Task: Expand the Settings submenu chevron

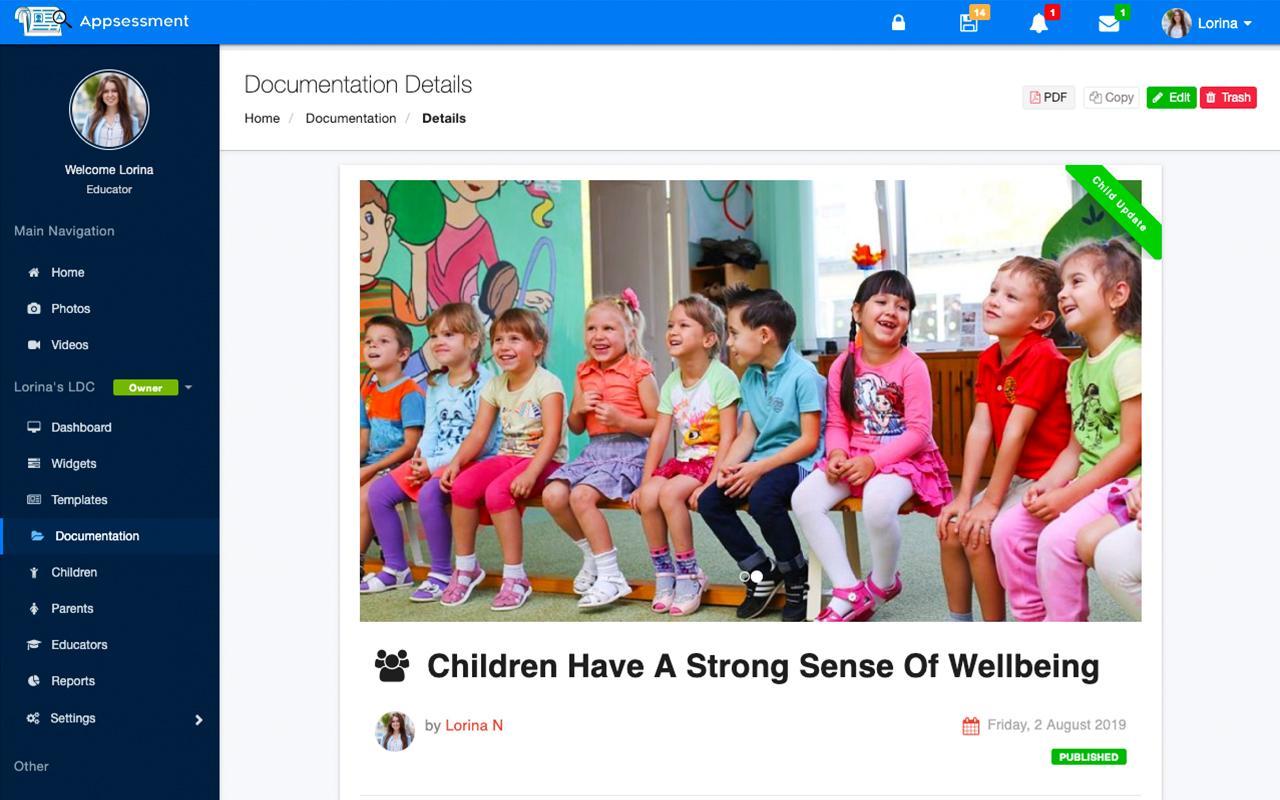Action: coord(198,719)
